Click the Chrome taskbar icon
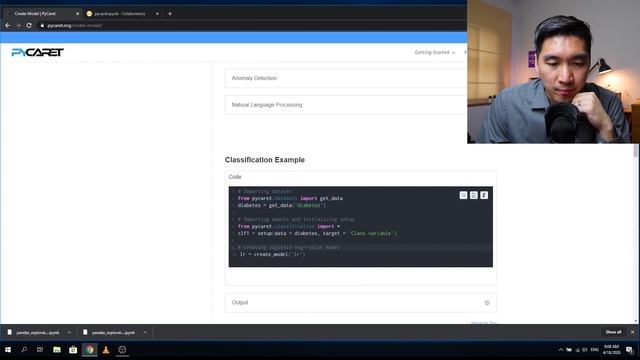The height and width of the screenshot is (360, 640). (89, 350)
